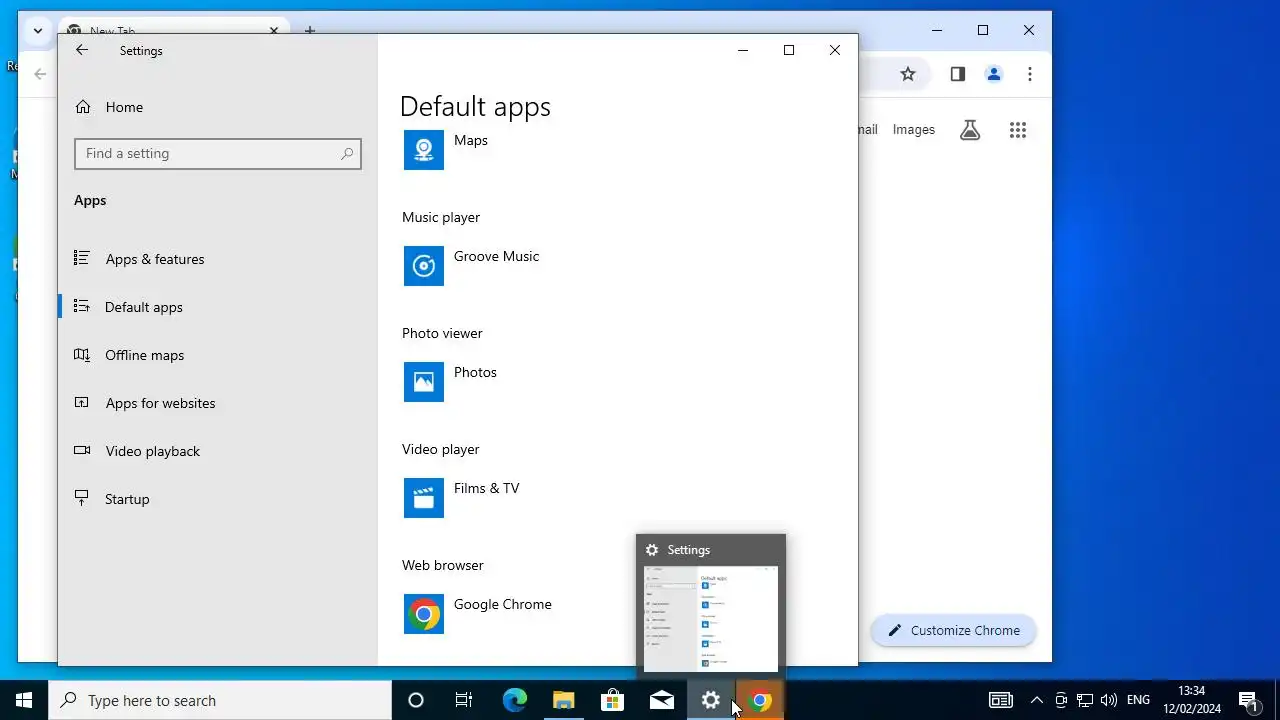Show hidden tray icons chevron
This screenshot has height=720, width=1280.
tap(1037, 701)
